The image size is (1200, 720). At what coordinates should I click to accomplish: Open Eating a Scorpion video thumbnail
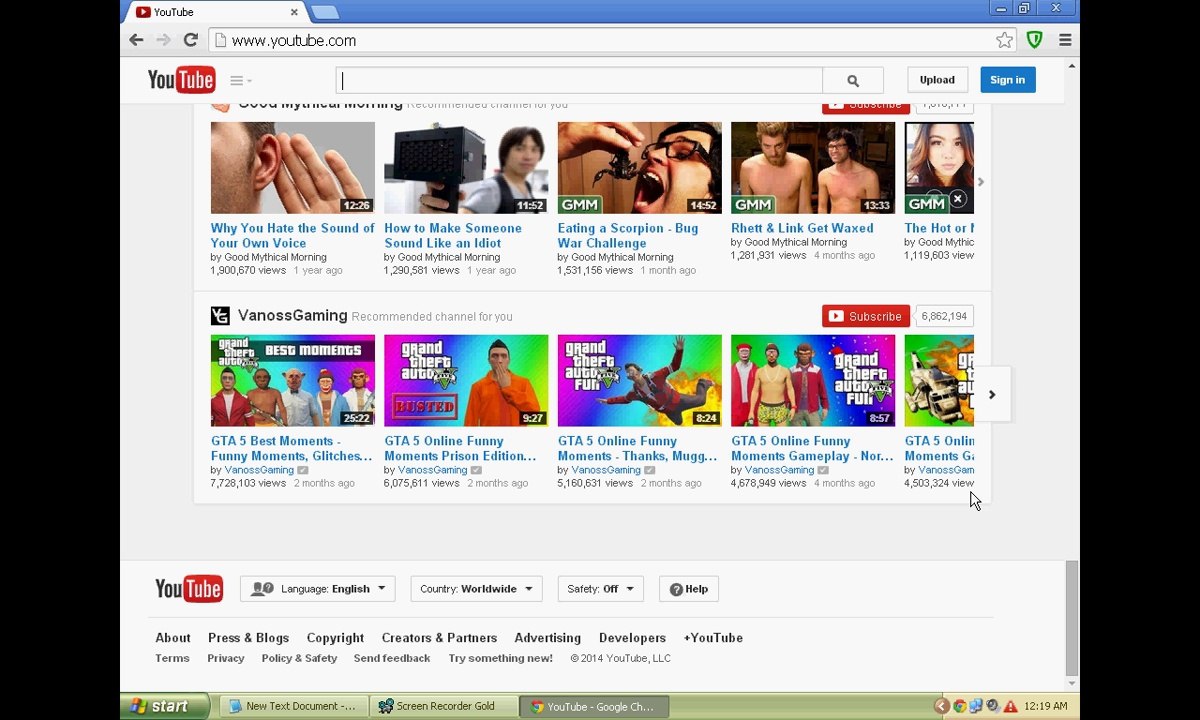click(640, 168)
